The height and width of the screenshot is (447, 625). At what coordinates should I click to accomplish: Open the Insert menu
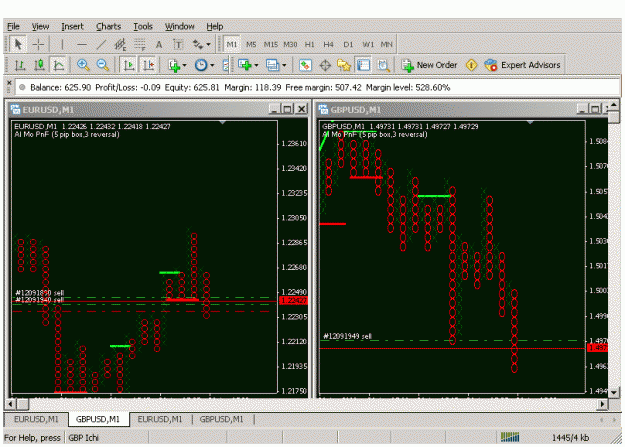click(x=72, y=26)
